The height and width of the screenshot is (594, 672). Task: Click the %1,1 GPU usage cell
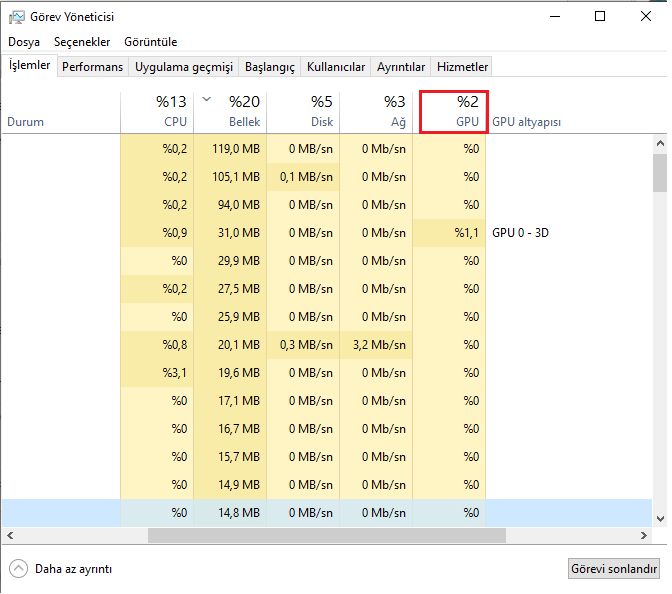coord(449,233)
